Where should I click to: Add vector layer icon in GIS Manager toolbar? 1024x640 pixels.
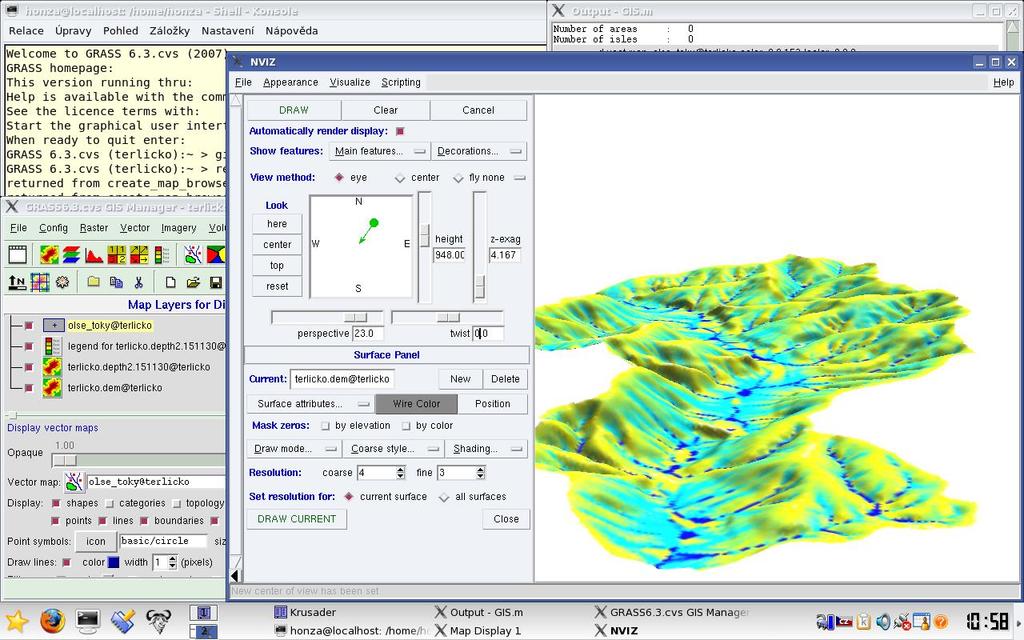tap(193, 254)
